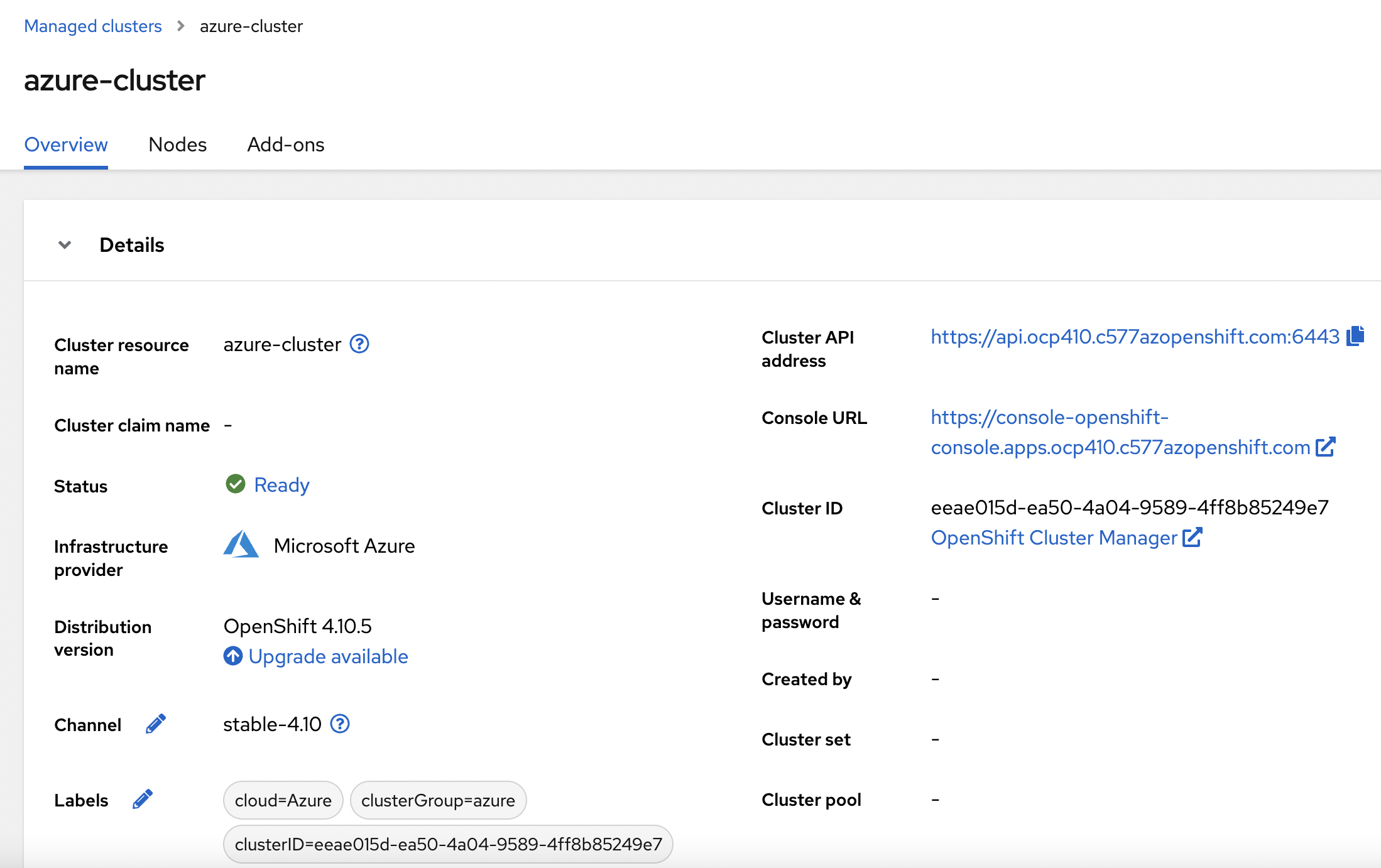Click the clusterGroup=azure label chip

pyautogui.click(x=438, y=800)
